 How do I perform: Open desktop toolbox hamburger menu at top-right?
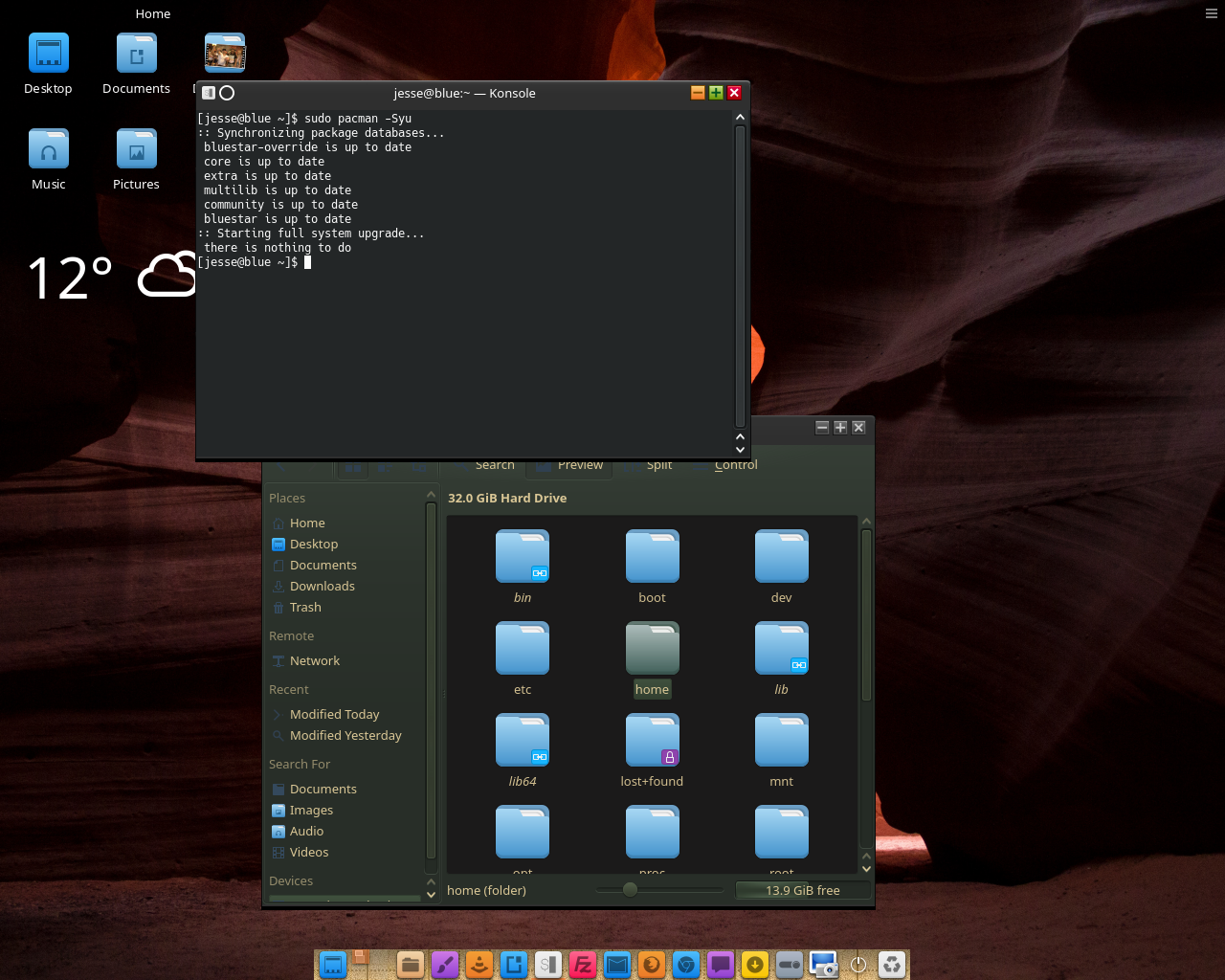click(x=1212, y=13)
